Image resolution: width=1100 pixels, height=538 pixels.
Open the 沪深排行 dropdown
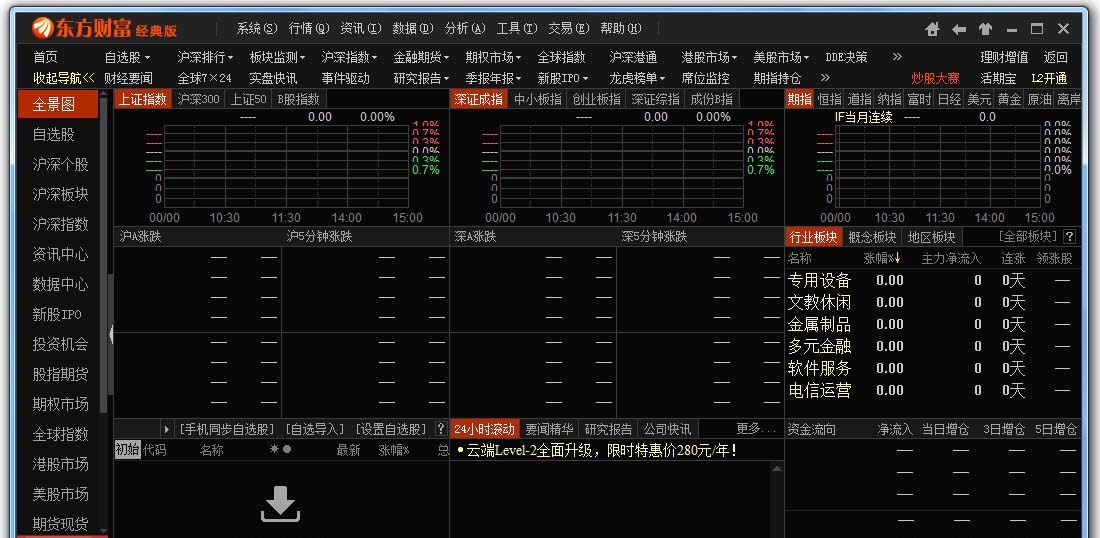pyautogui.click(x=206, y=57)
